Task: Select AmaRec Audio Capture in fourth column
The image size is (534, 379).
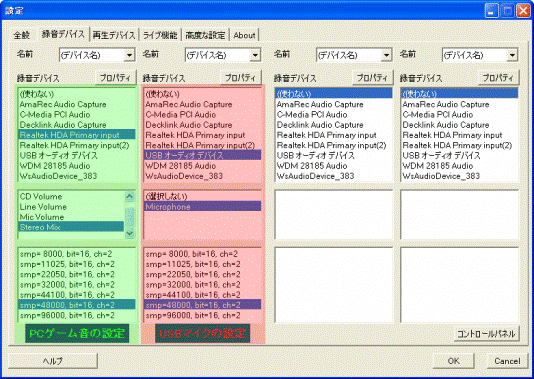Action: point(460,104)
